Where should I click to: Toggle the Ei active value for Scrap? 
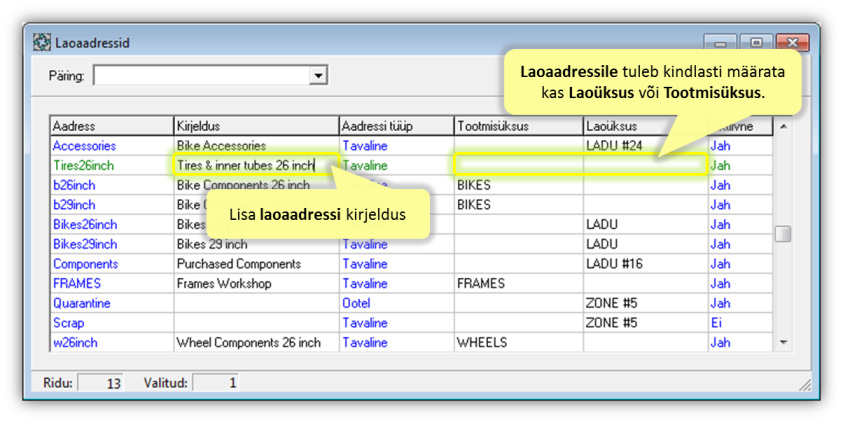pyautogui.click(x=717, y=323)
